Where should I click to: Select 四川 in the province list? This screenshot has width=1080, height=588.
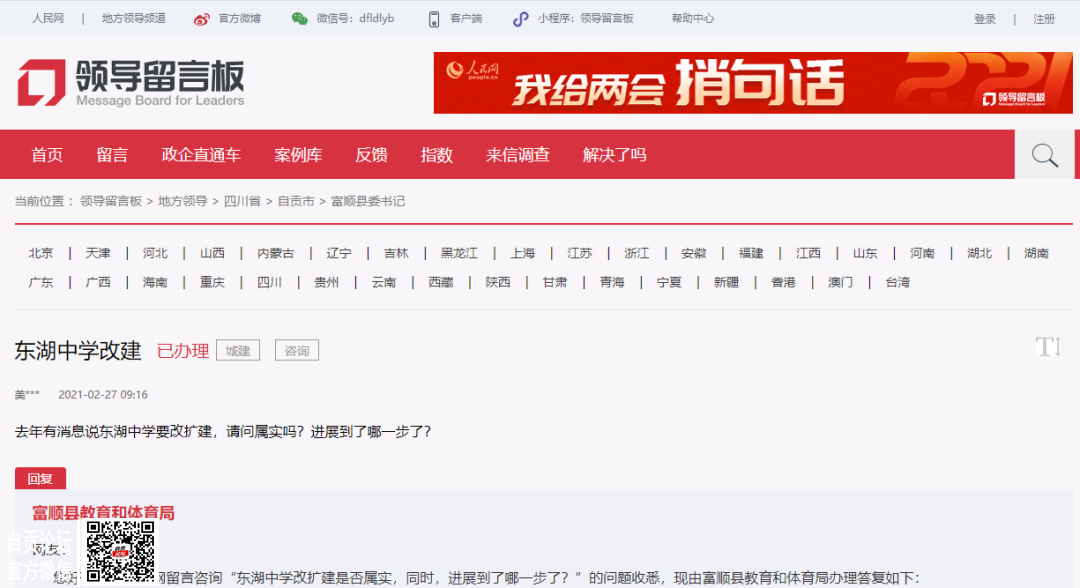[x=269, y=283]
